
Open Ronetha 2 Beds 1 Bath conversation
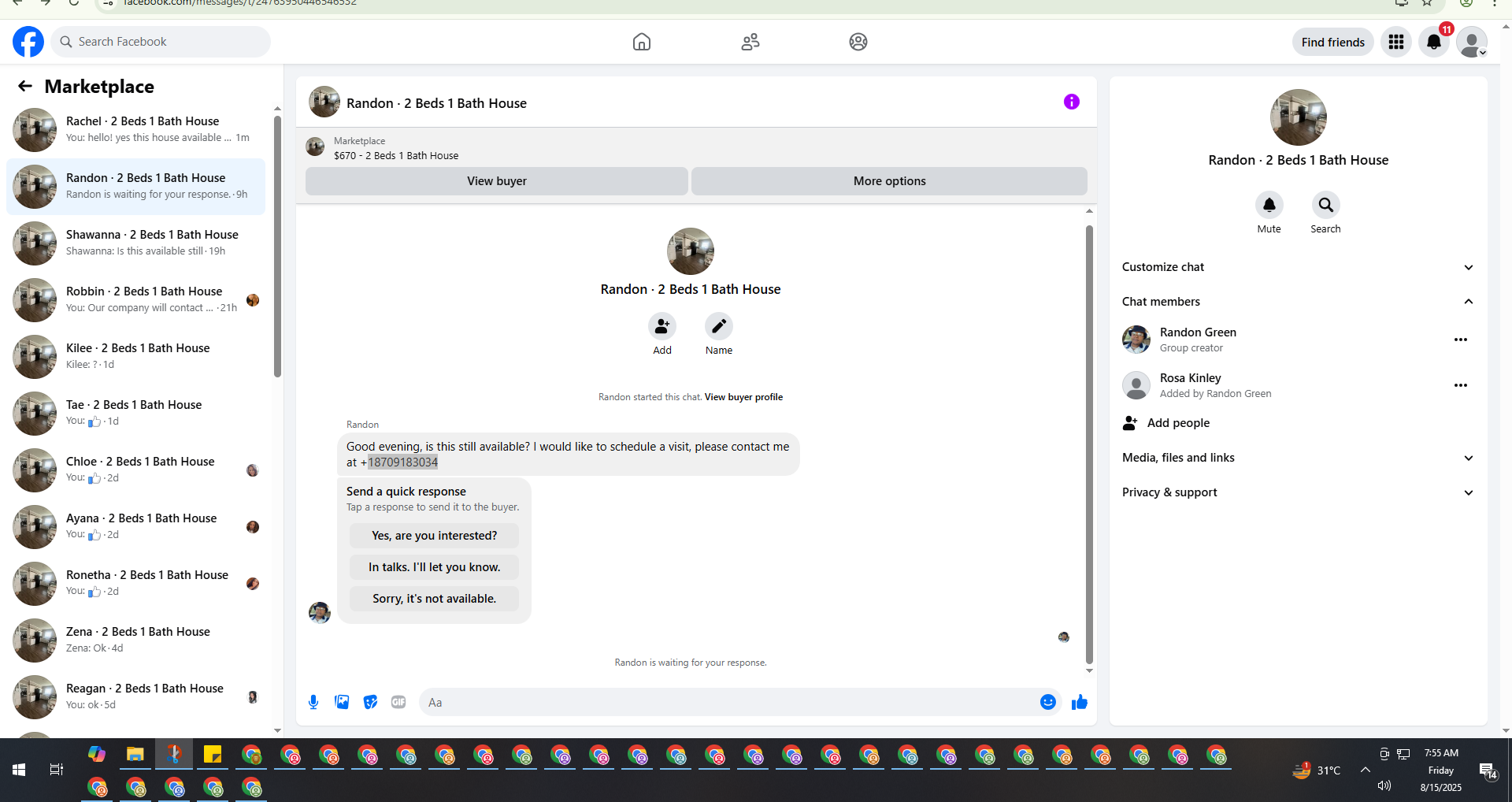point(135,584)
